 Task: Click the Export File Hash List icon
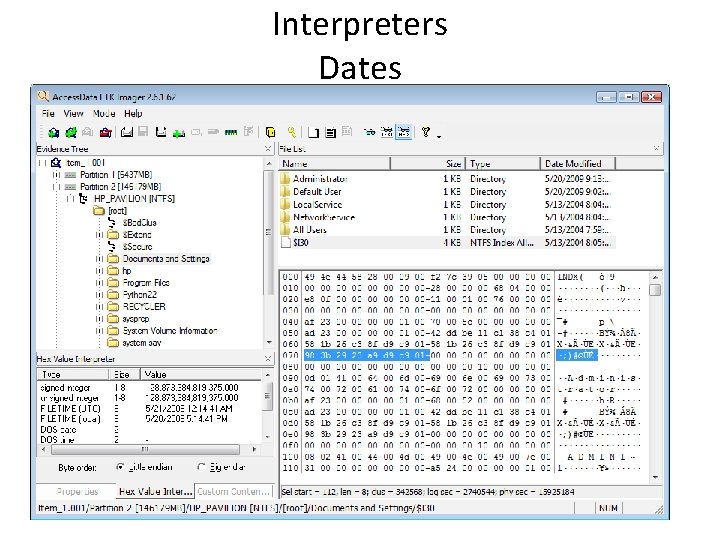tap(330, 133)
